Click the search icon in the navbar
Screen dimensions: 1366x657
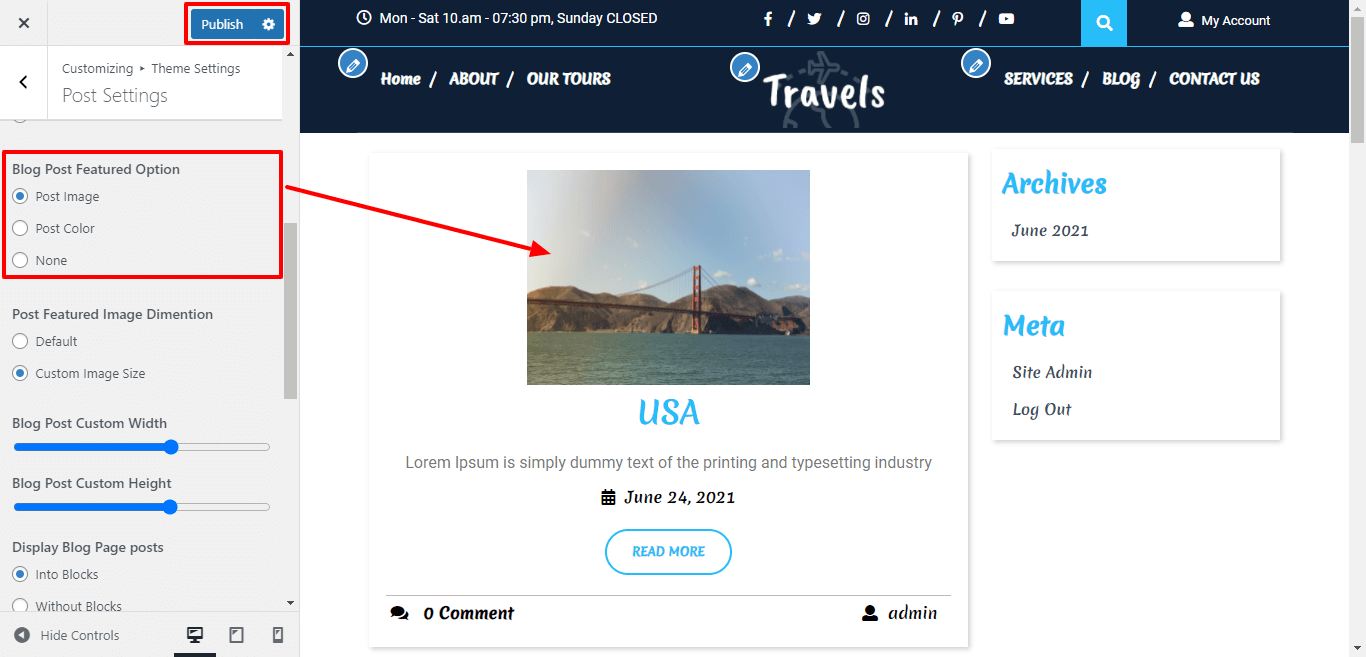click(1103, 22)
